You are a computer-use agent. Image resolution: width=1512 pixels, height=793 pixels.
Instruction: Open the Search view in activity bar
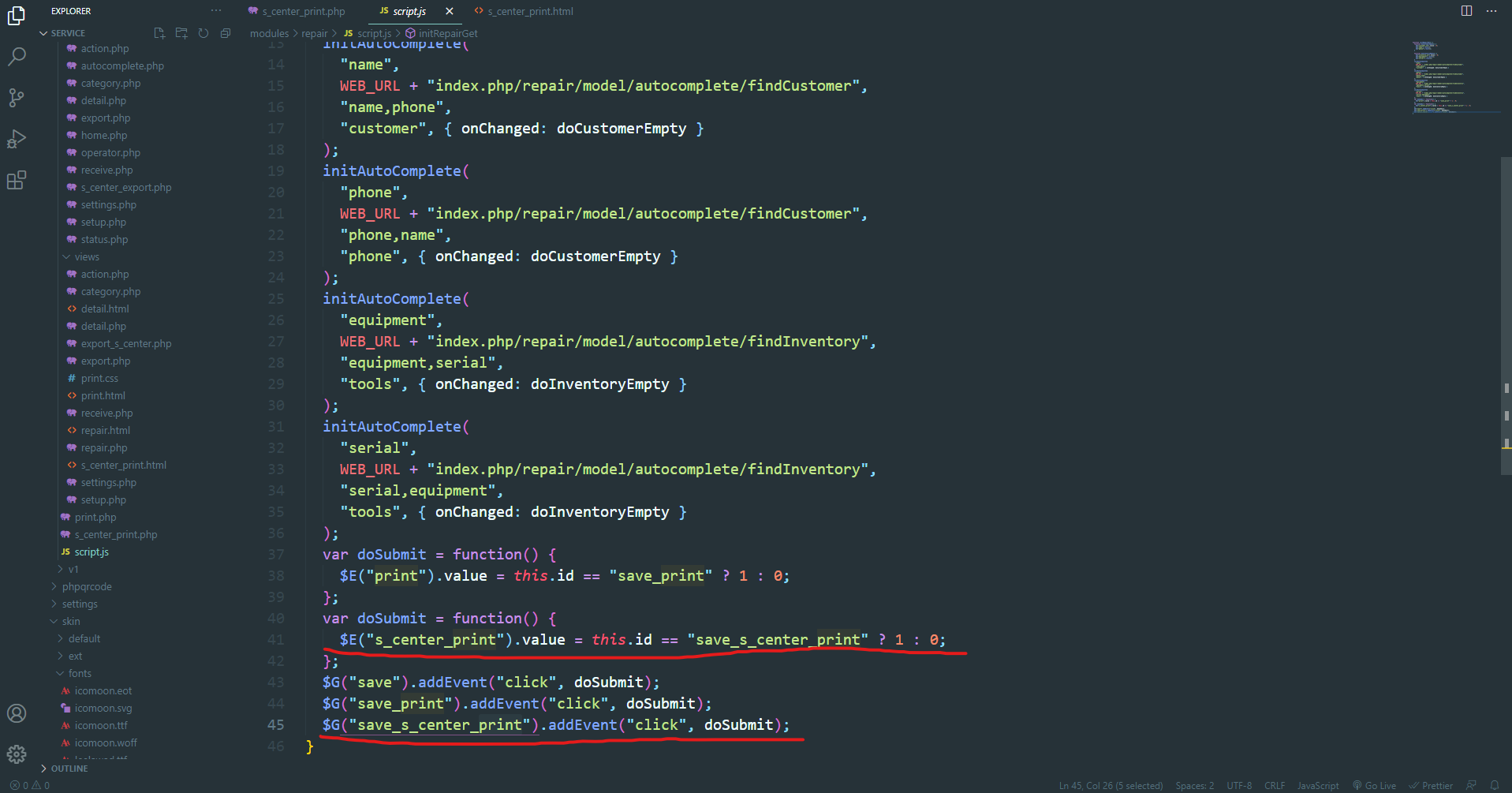(x=17, y=57)
